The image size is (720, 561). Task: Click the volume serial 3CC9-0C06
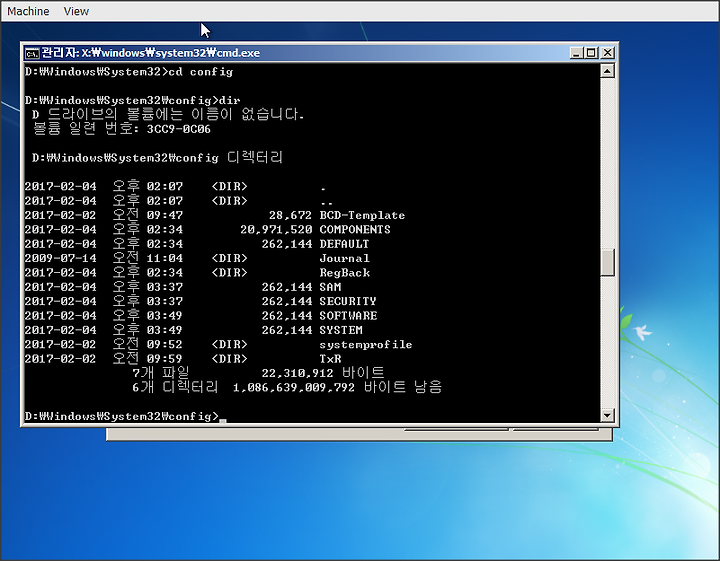tap(179, 129)
